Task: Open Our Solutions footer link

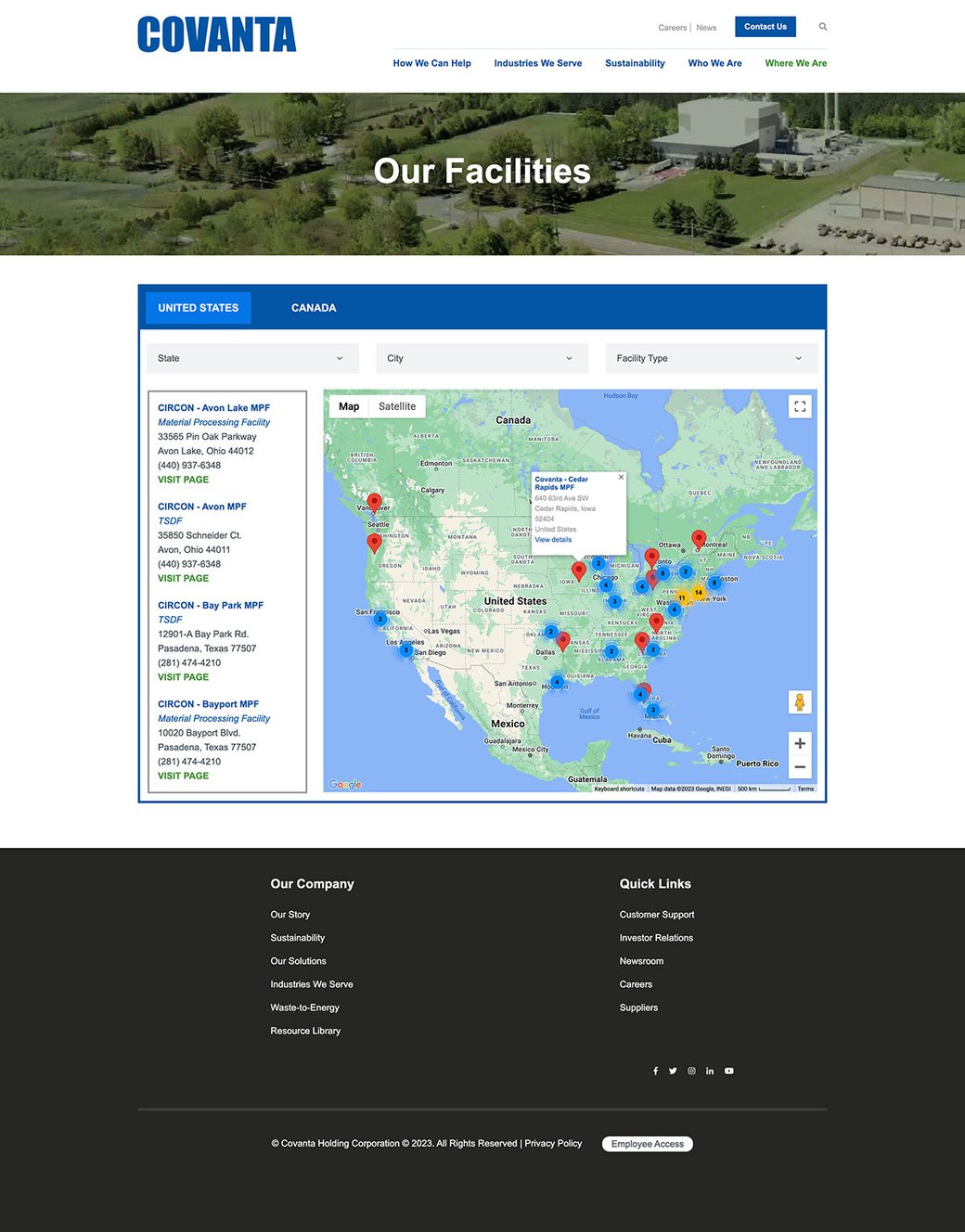Action: [x=298, y=961]
